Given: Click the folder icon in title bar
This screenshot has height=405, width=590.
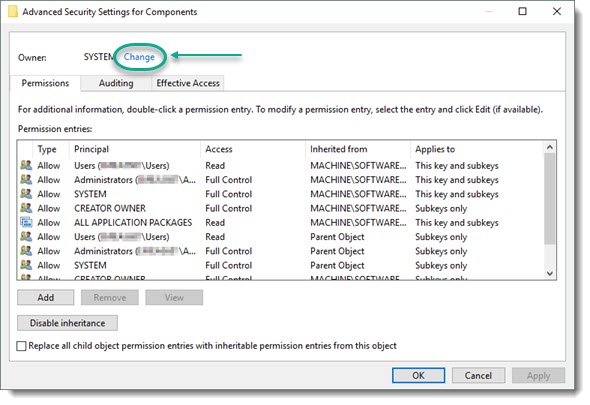Looking at the screenshot, I should (13, 12).
